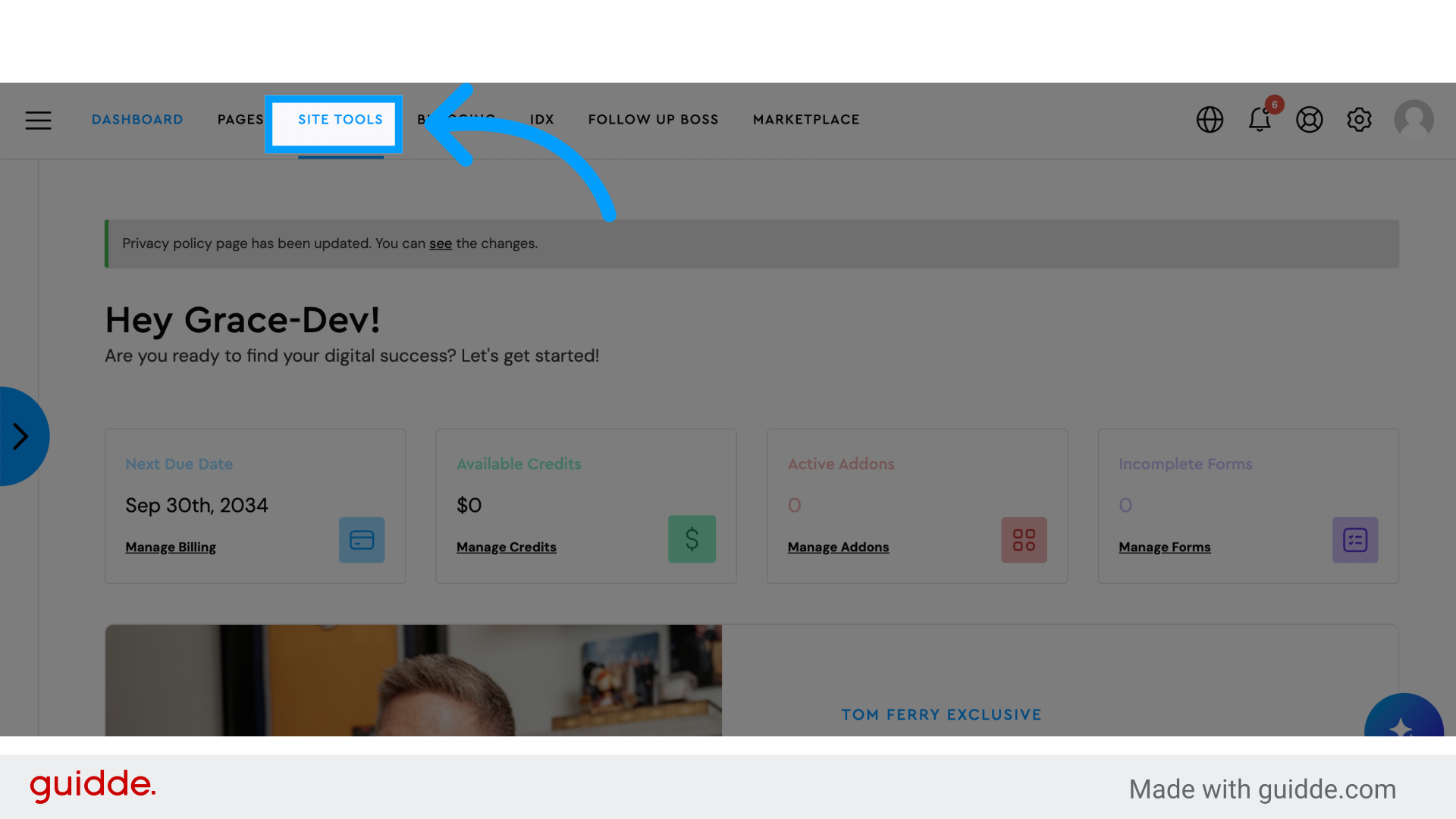Click the profile avatar
Image resolution: width=1456 pixels, height=819 pixels.
coord(1414,120)
